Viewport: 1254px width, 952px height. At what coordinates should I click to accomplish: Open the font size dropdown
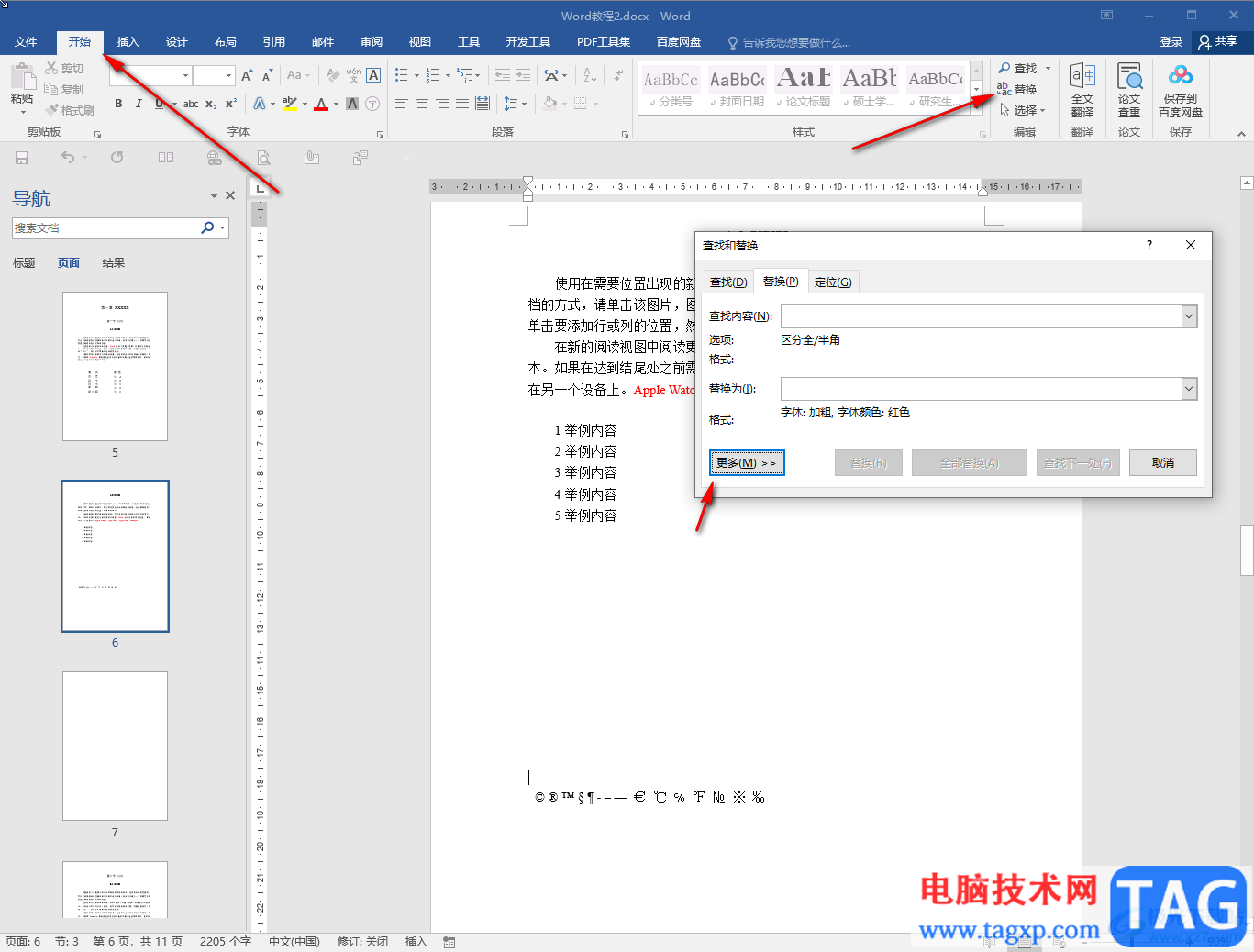(228, 76)
